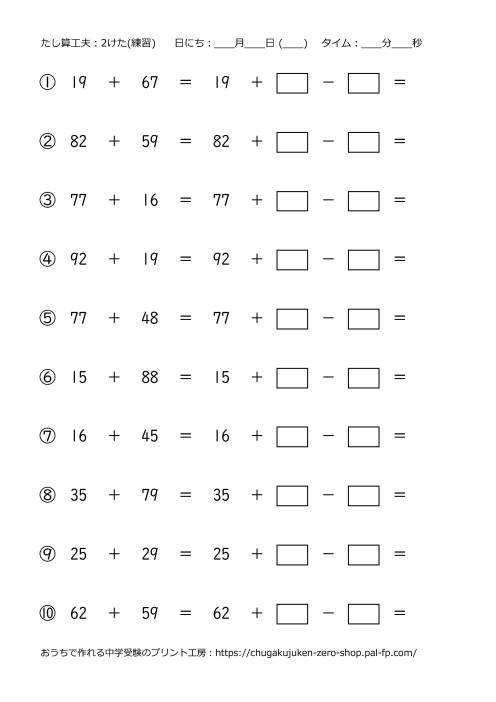The width and height of the screenshot is (496, 702).
Task: Click the circled number ⑤ marker
Action: (x=47, y=318)
